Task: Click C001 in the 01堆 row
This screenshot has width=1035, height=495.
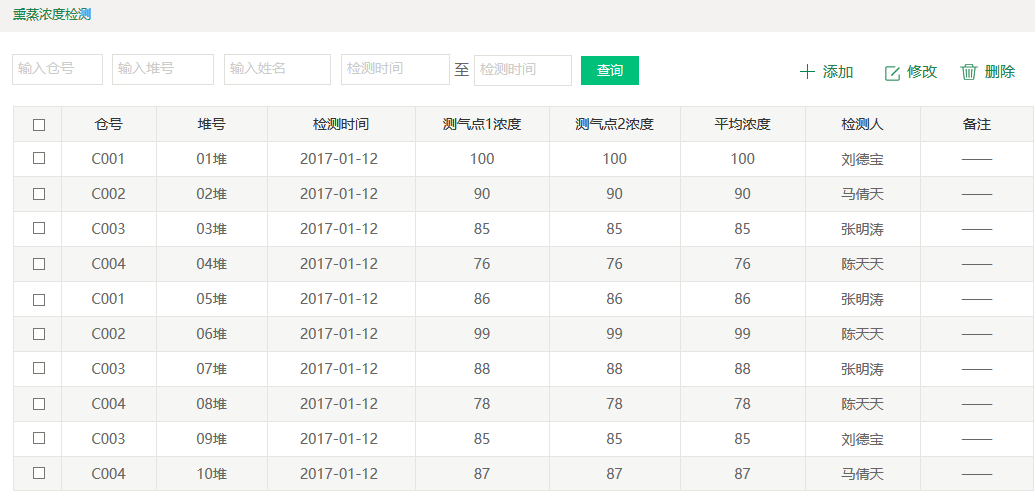Action: click(108, 159)
